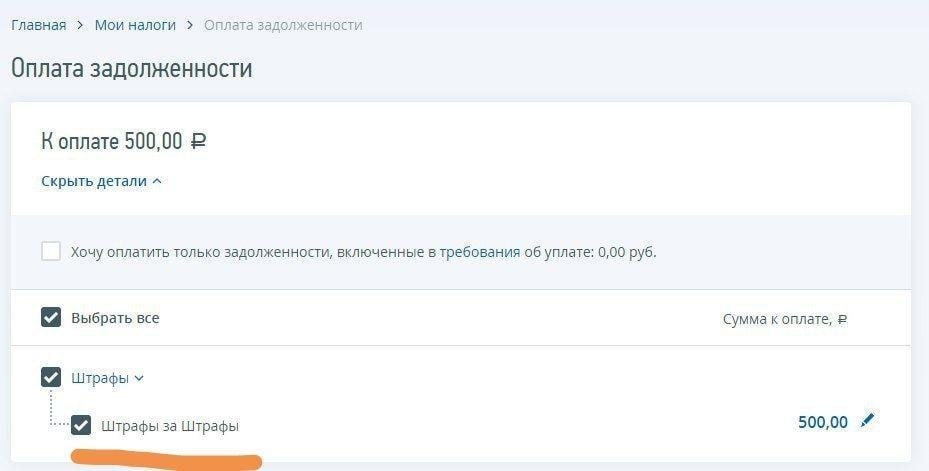
Task: Click the 'Выбрать все' label text
Action: pos(115,318)
